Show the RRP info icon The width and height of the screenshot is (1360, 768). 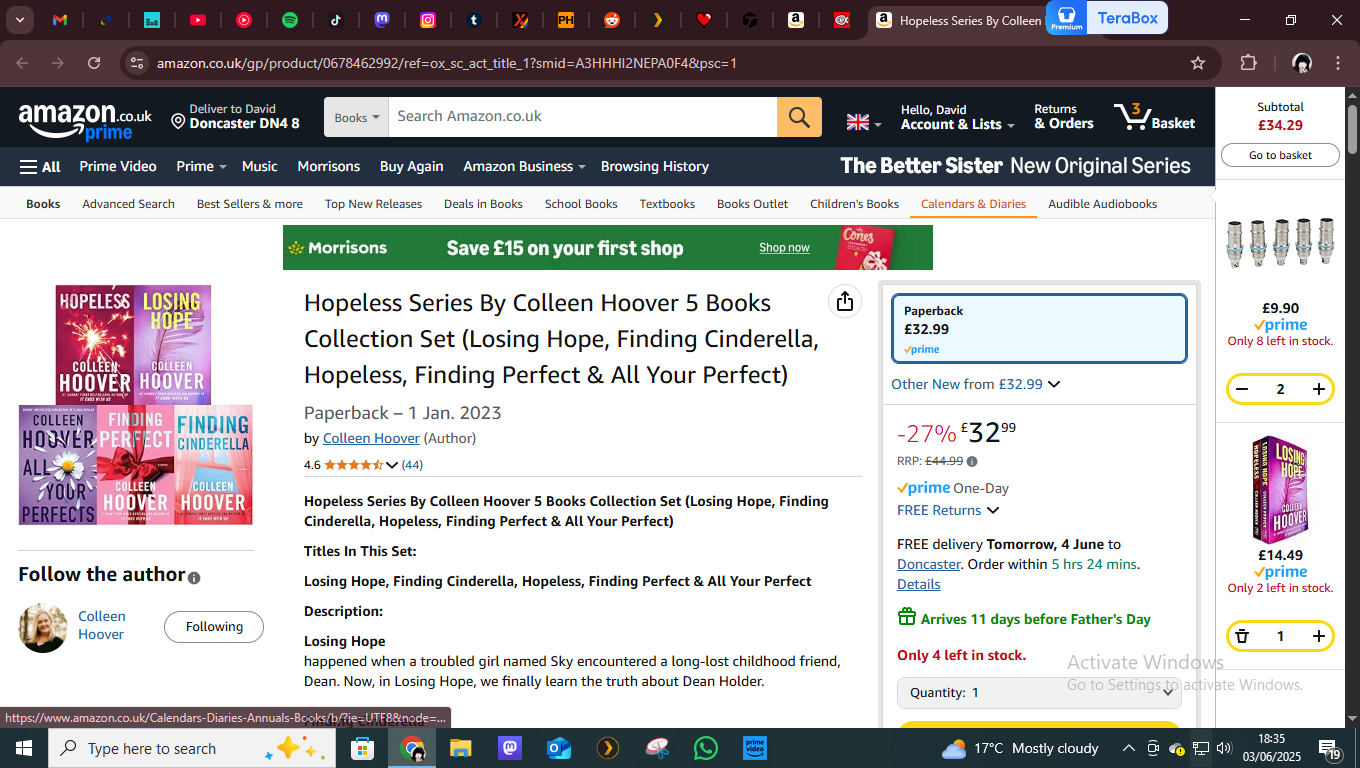[x=972, y=461]
